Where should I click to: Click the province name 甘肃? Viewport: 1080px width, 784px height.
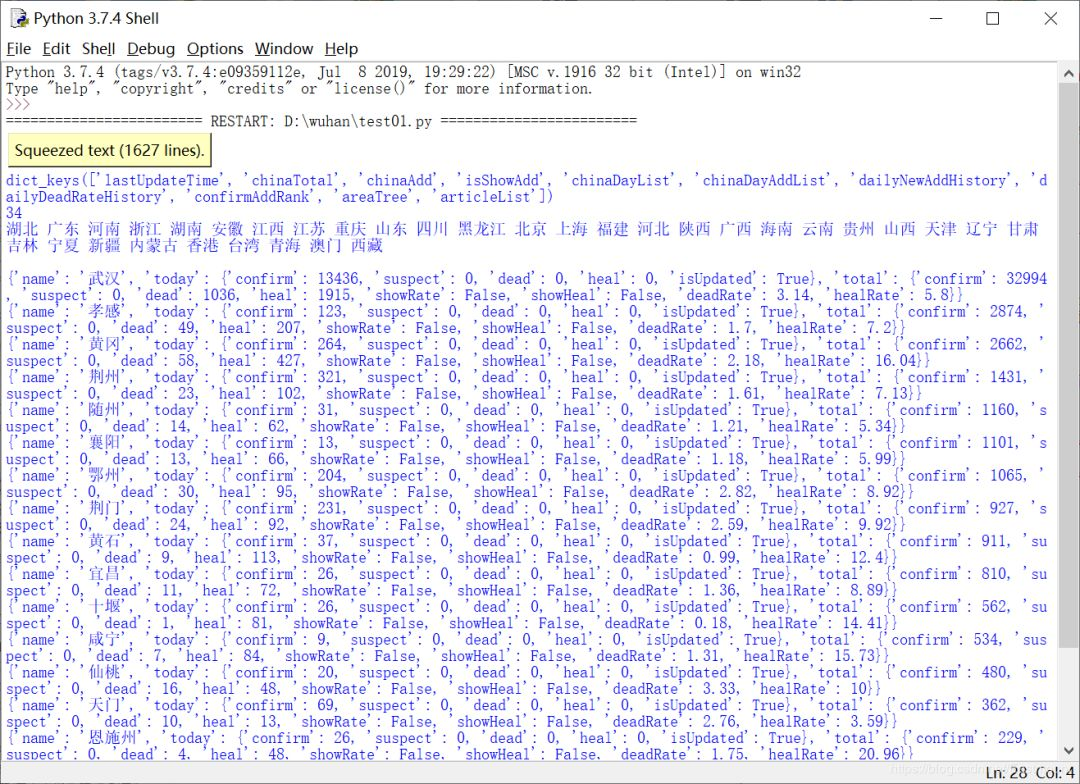point(1023,229)
